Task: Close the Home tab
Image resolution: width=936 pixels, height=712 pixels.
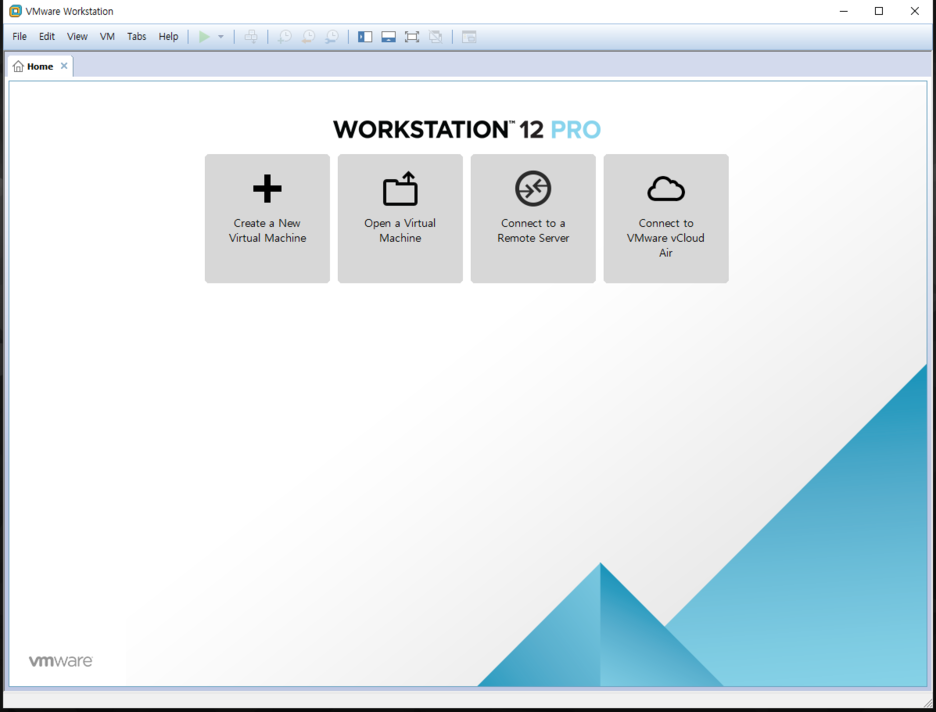Action: (x=64, y=66)
